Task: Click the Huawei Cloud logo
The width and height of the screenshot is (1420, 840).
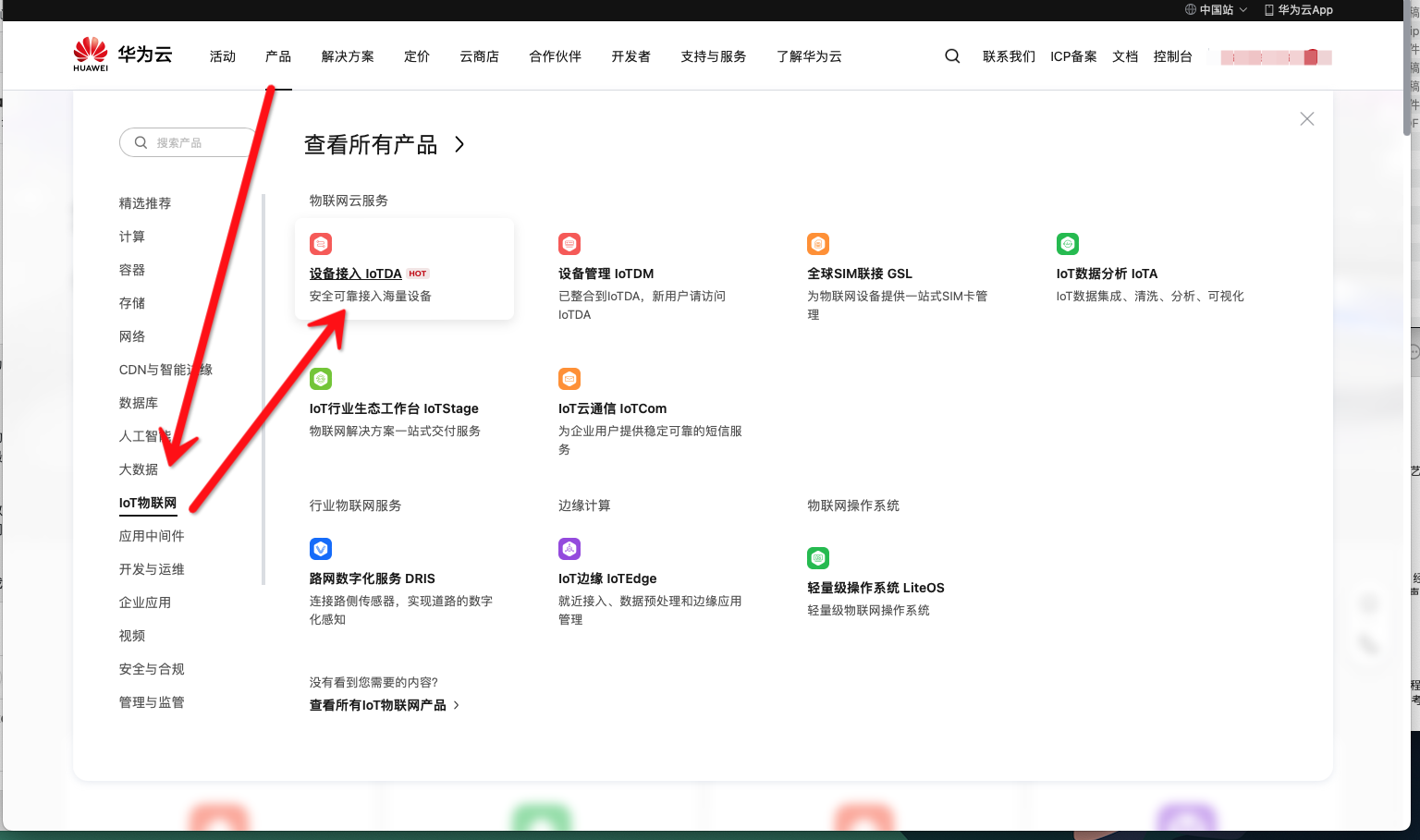Action: pos(123,55)
